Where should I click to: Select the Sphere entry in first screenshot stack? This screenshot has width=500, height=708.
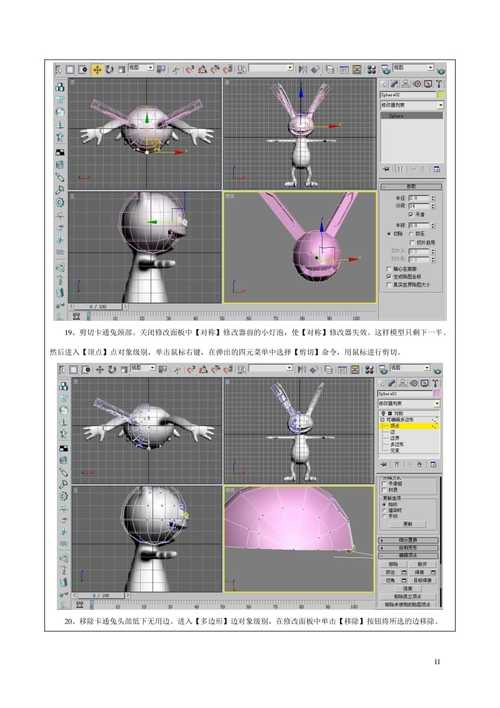coord(412,116)
